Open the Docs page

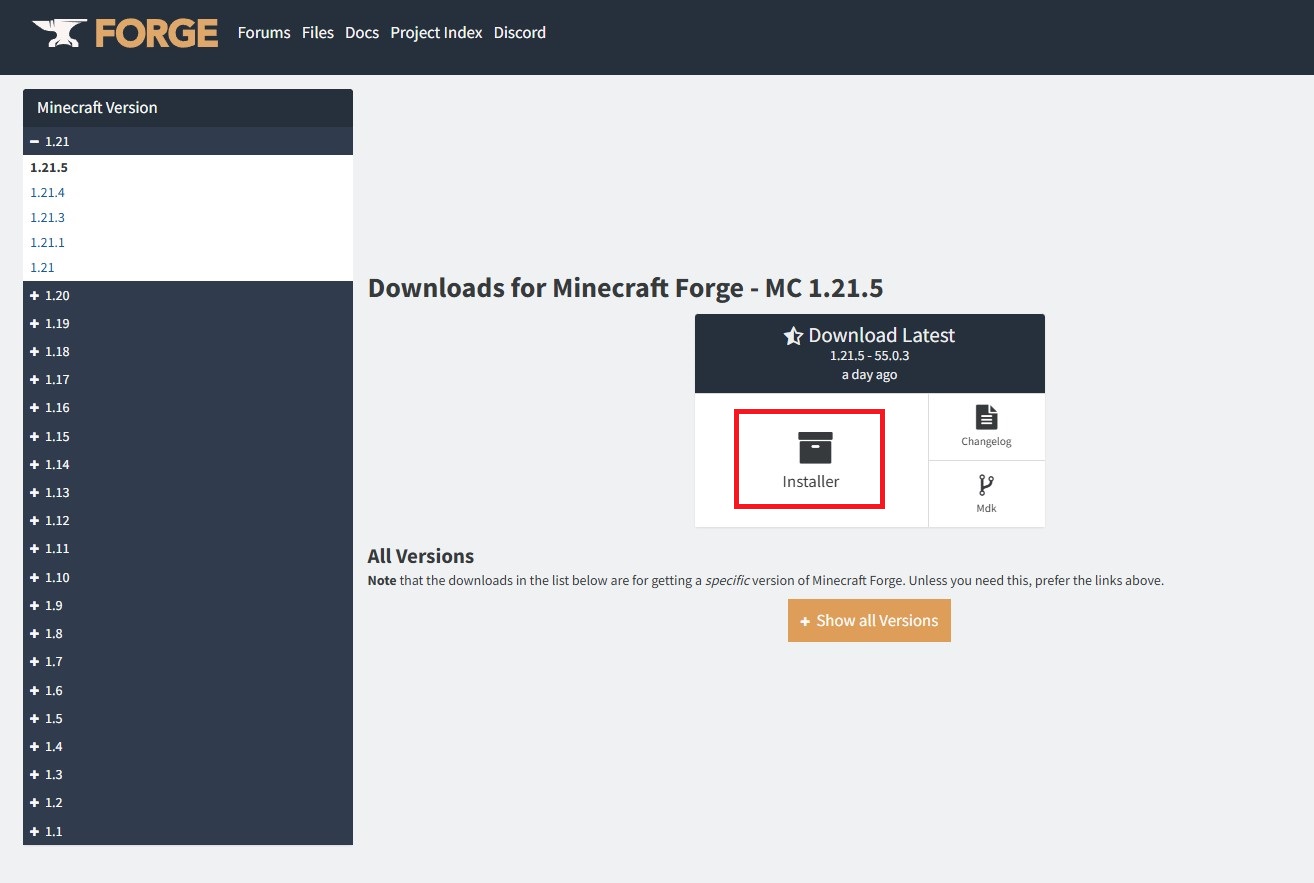point(362,33)
